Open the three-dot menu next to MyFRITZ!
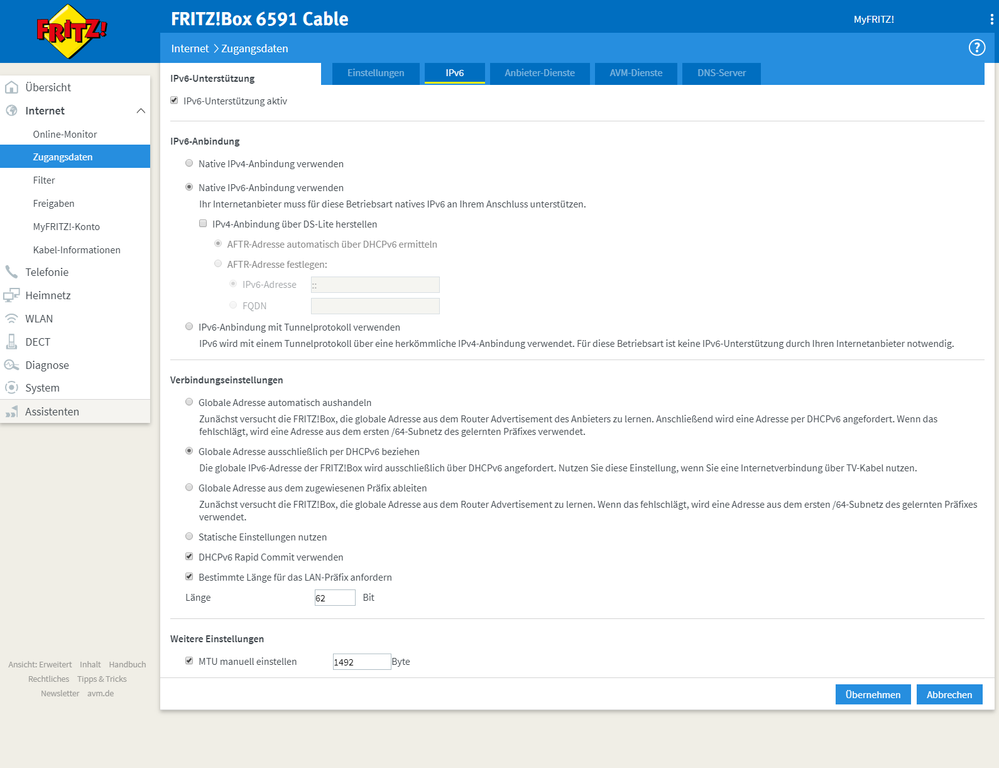The width and height of the screenshot is (999, 768). pos(991,19)
